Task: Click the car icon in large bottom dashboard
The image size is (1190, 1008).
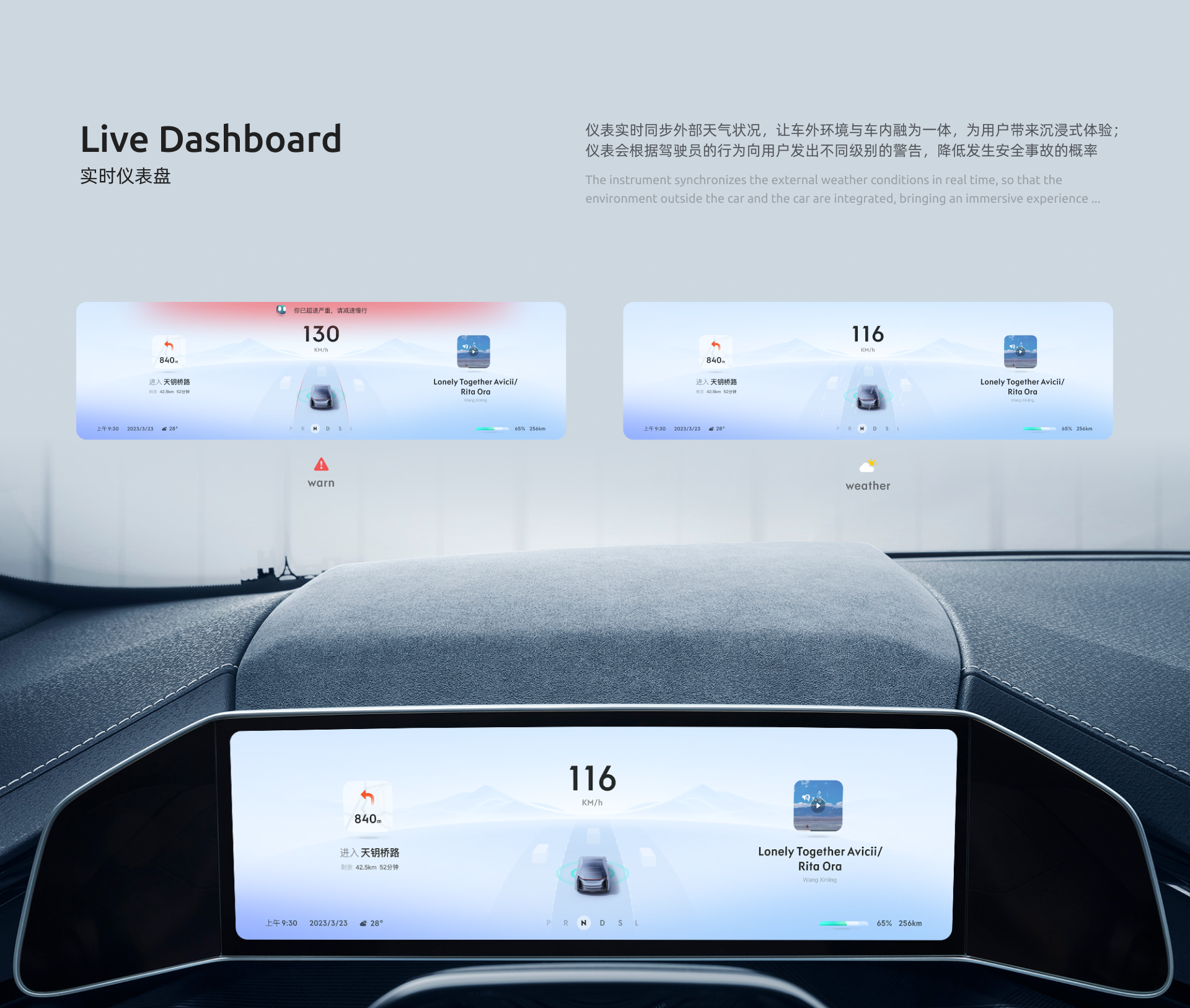Action: [593, 874]
